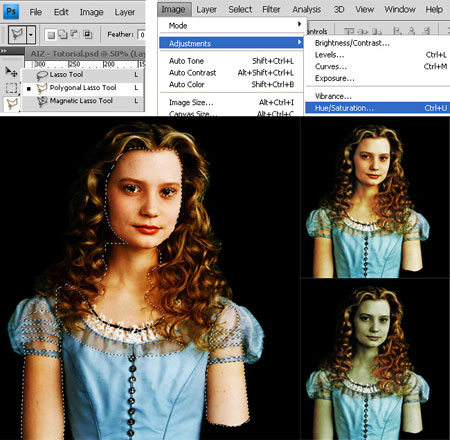Viewport: 450px width, 440px height.
Task: Click the Feather value input field
Action: click(x=142, y=34)
